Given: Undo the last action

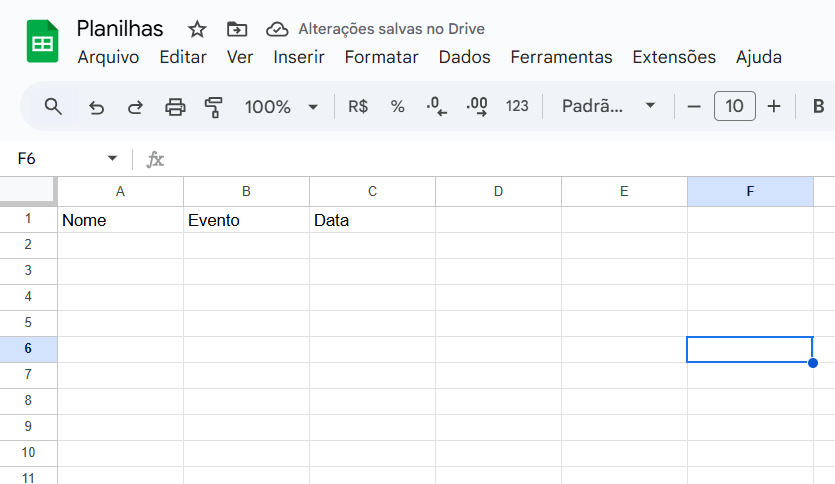Looking at the screenshot, I should click(x=96, y=107).
